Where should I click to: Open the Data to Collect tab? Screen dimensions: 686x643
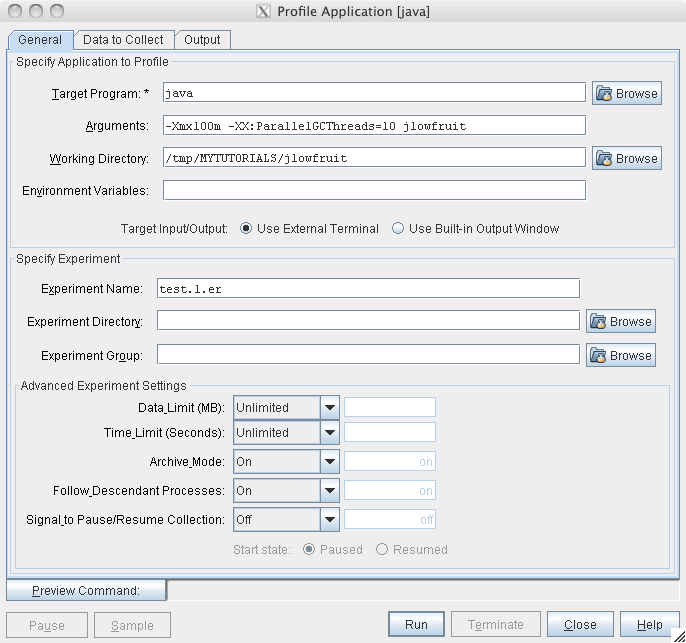123,40
